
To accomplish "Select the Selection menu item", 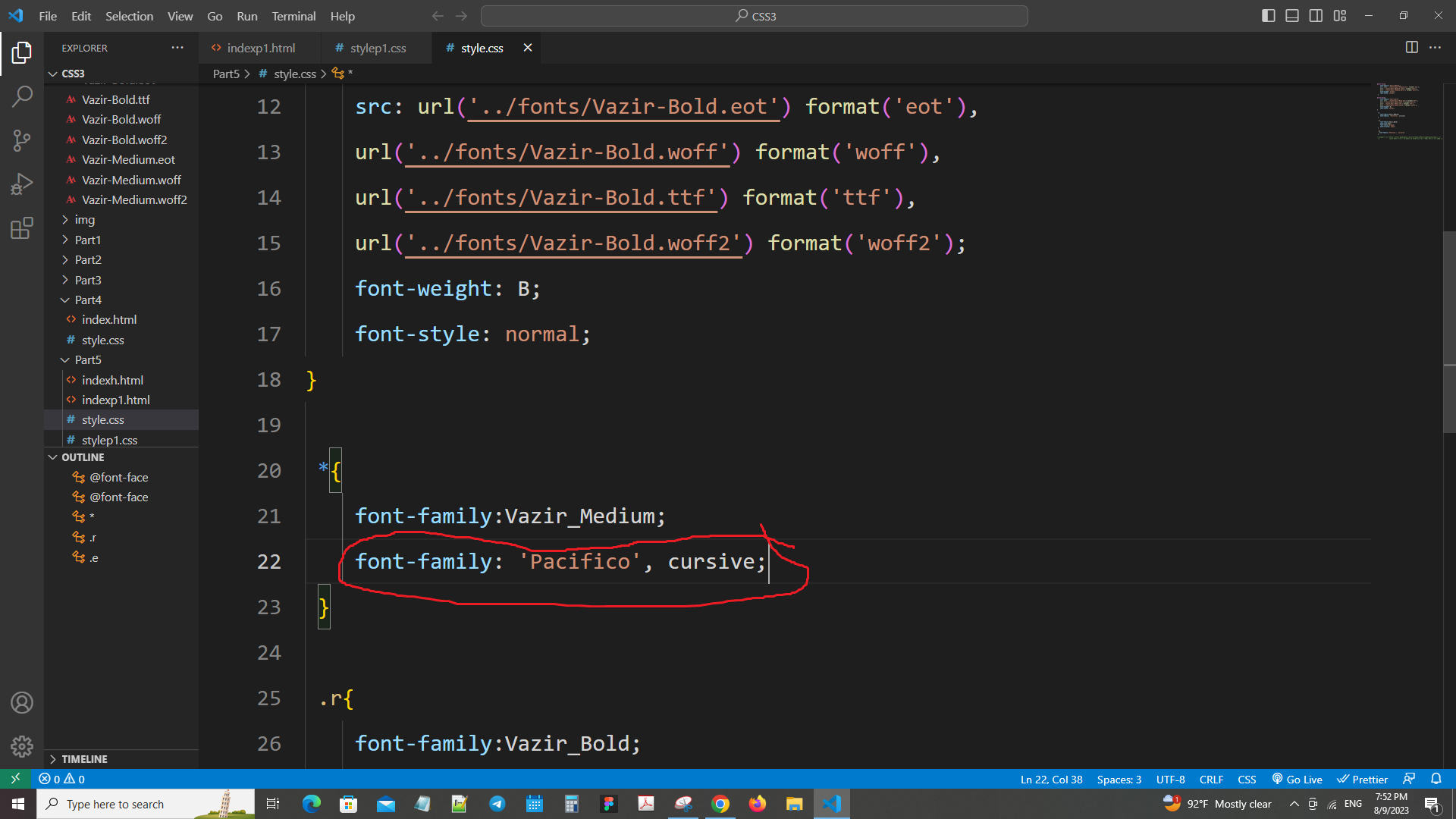I will pyautogui.click(x=129, y=16).
